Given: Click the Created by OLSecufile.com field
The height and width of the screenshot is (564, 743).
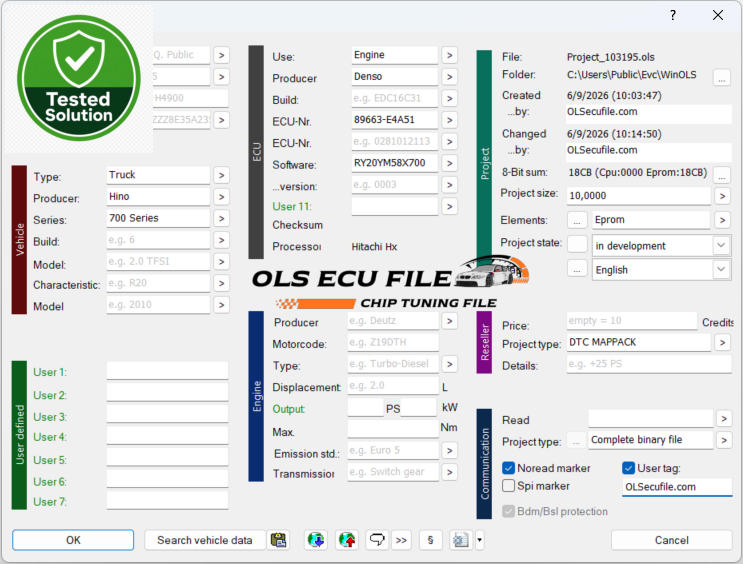Looking at the screenshot, I should point(649,112).
